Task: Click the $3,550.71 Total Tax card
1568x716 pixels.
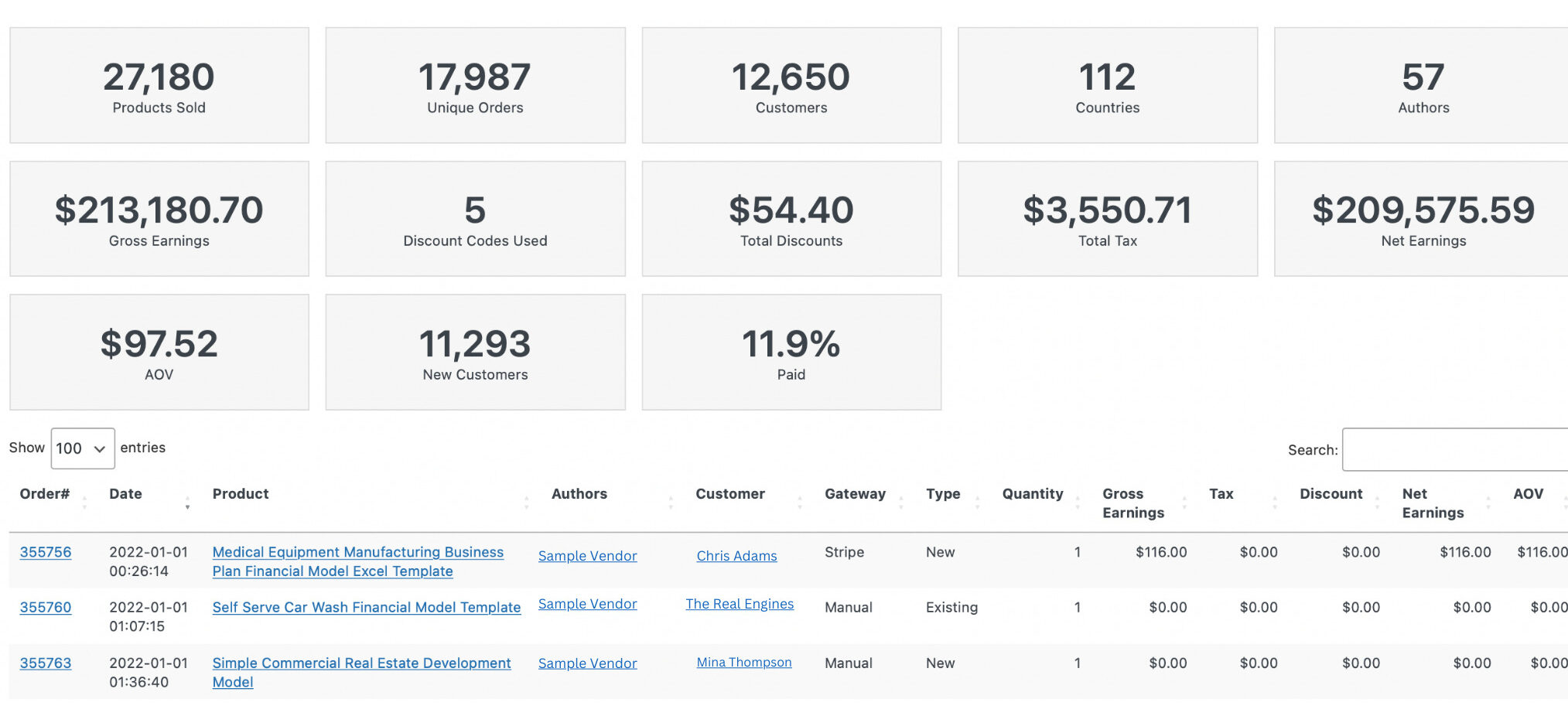Action: pyautogui.click(x=1108, y=219)
